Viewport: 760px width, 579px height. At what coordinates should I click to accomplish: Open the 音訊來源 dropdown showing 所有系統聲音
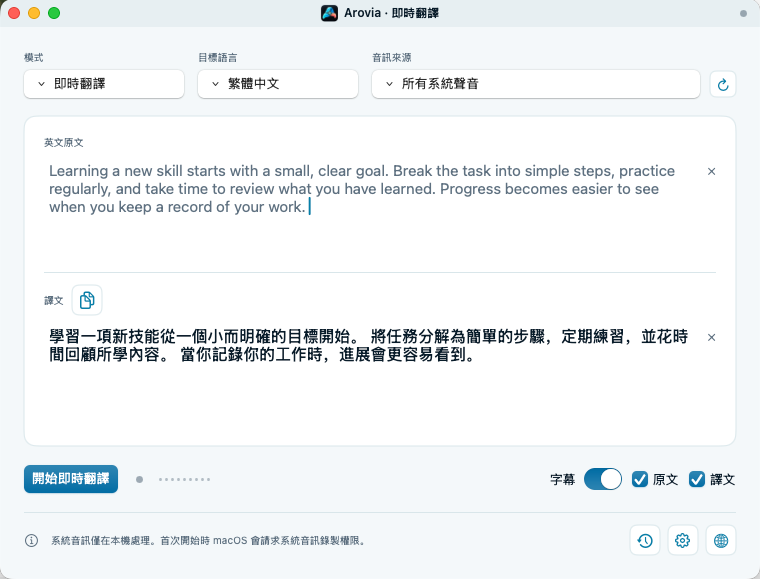point(536,84)
